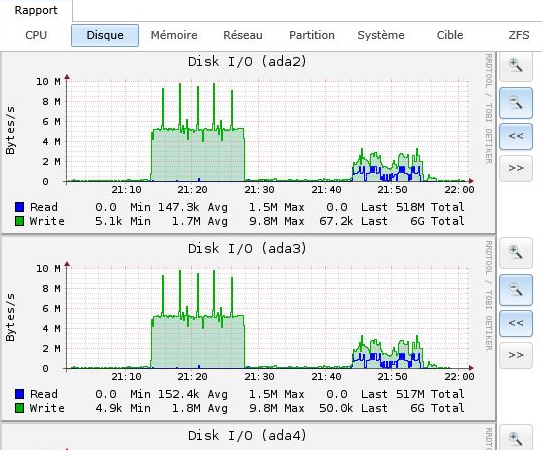542x450 pixels.
Task: Step back in time on ada3 graph
Action: click(516, 323)
